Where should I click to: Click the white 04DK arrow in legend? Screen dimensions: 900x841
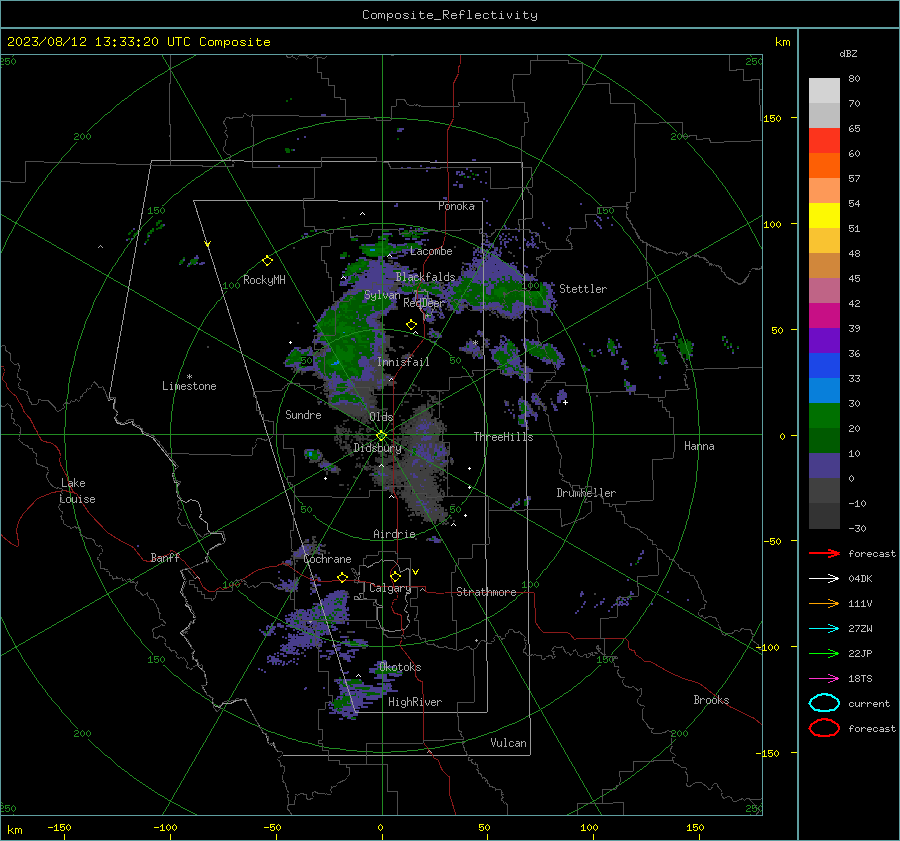[824, 578]
